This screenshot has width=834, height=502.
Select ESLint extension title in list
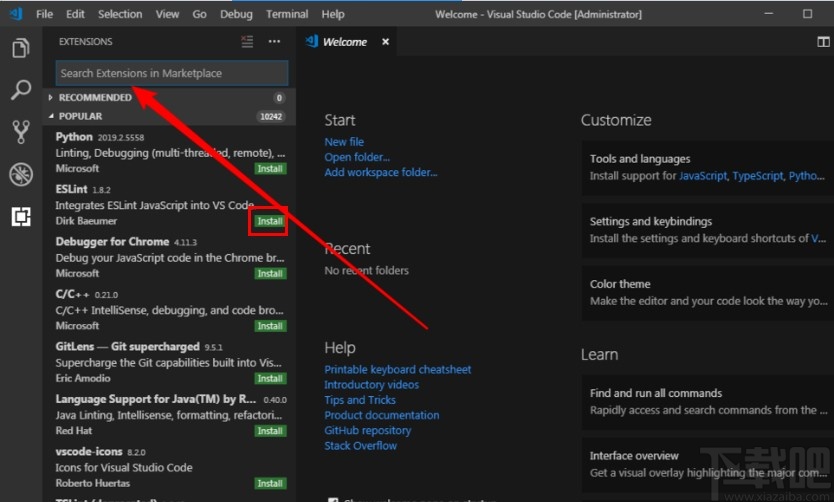(x=71, y=189)
